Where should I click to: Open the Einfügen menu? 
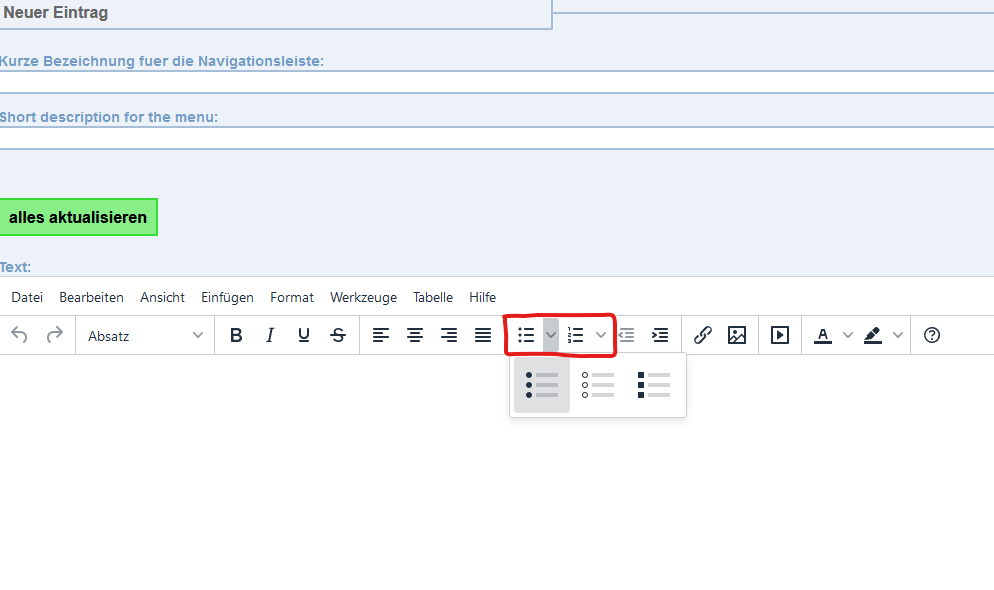(x=227, y=297)
